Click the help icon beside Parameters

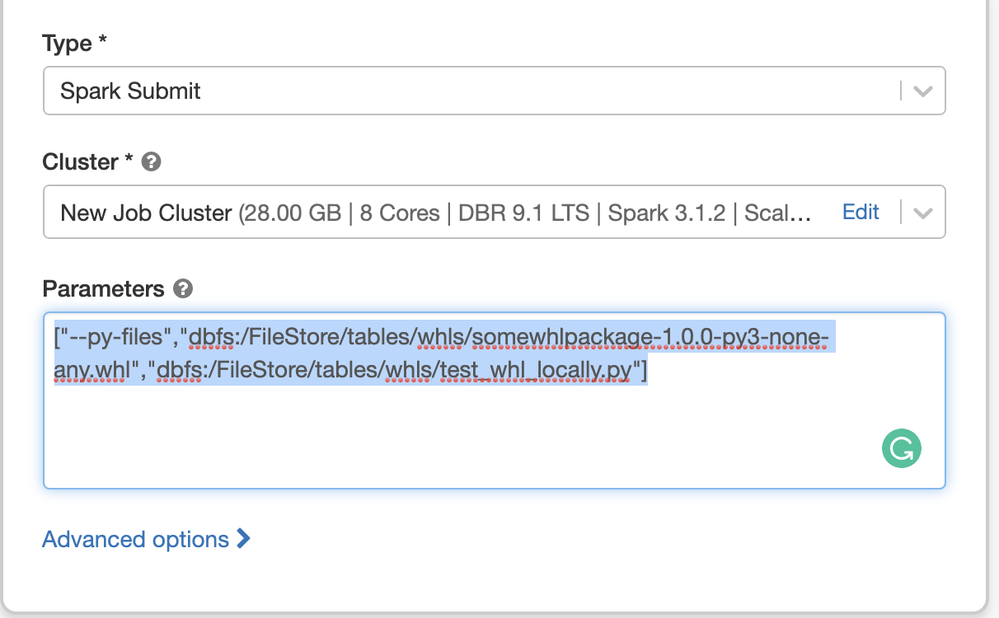point(183,289)
